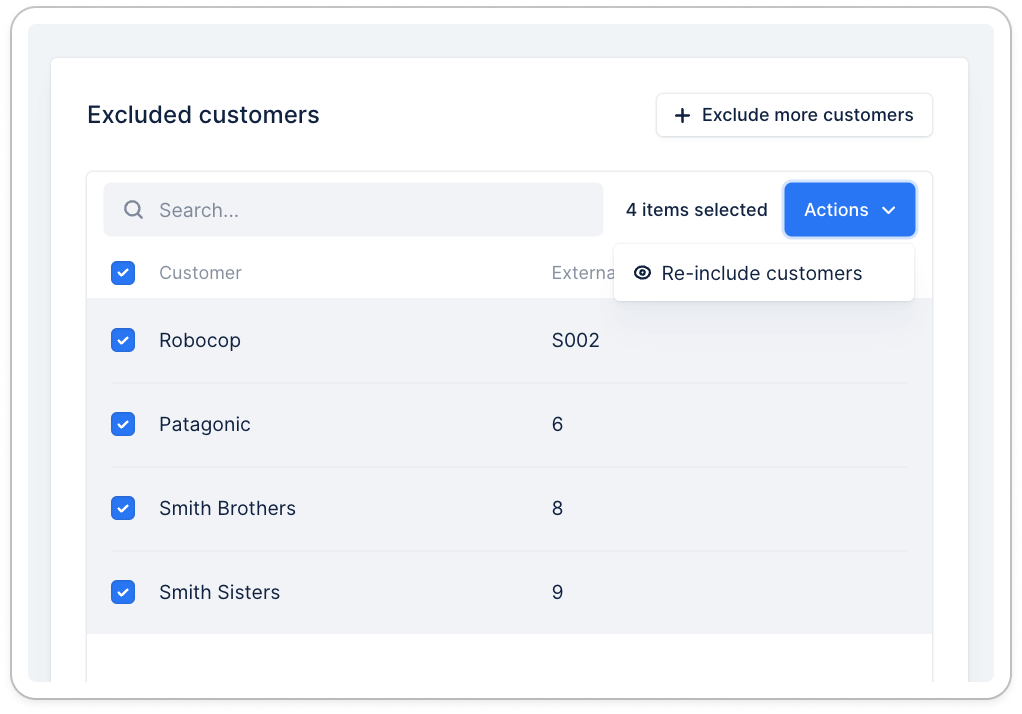Open the Patagonic customer row
The image size is (1022, 714).
(205, 425)
